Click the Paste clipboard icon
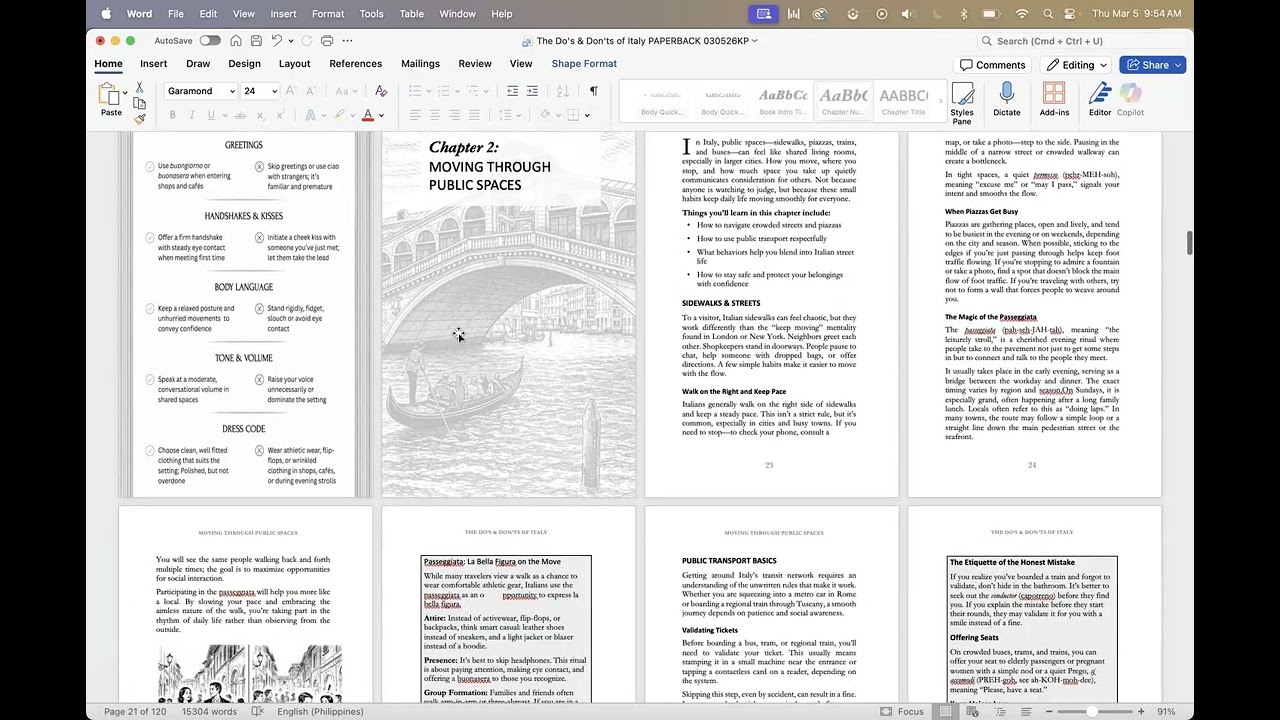Image resolution: width=1280 pixels, height=720 pixels. click(110, 95)
